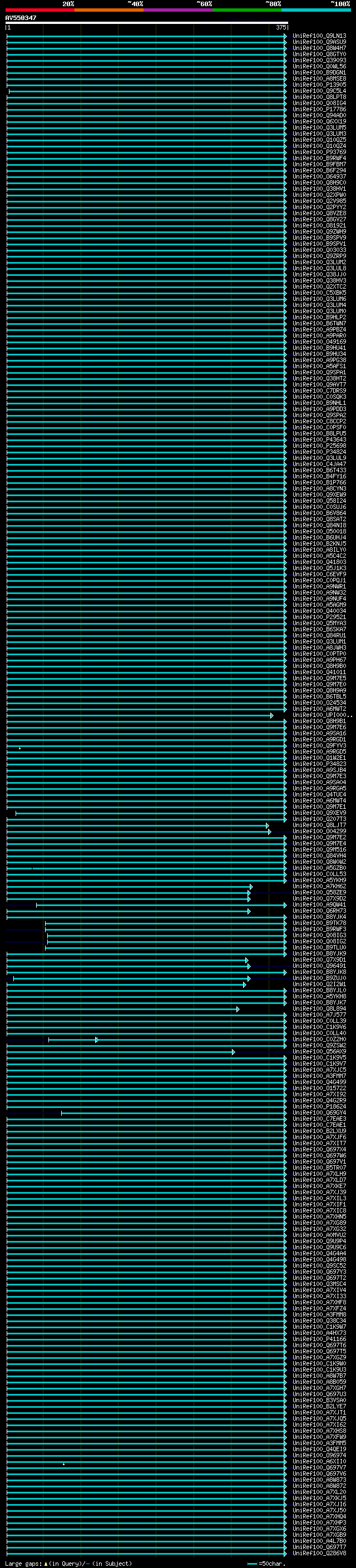This screenshot has height=1568, width=356.
Task: Select the UniRef100_Q69GY4 label
Action: [x=319, y=1114]
